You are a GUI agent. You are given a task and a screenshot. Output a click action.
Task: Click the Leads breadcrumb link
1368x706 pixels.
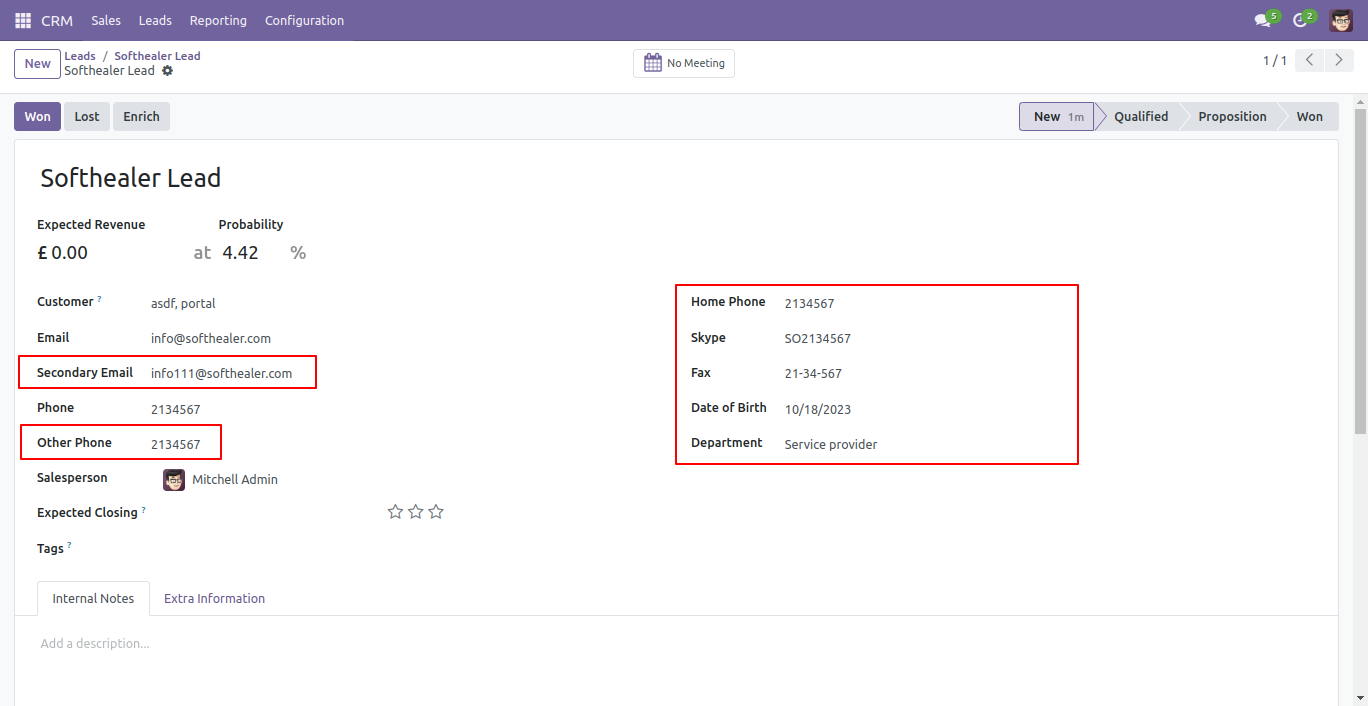[80, 56]
